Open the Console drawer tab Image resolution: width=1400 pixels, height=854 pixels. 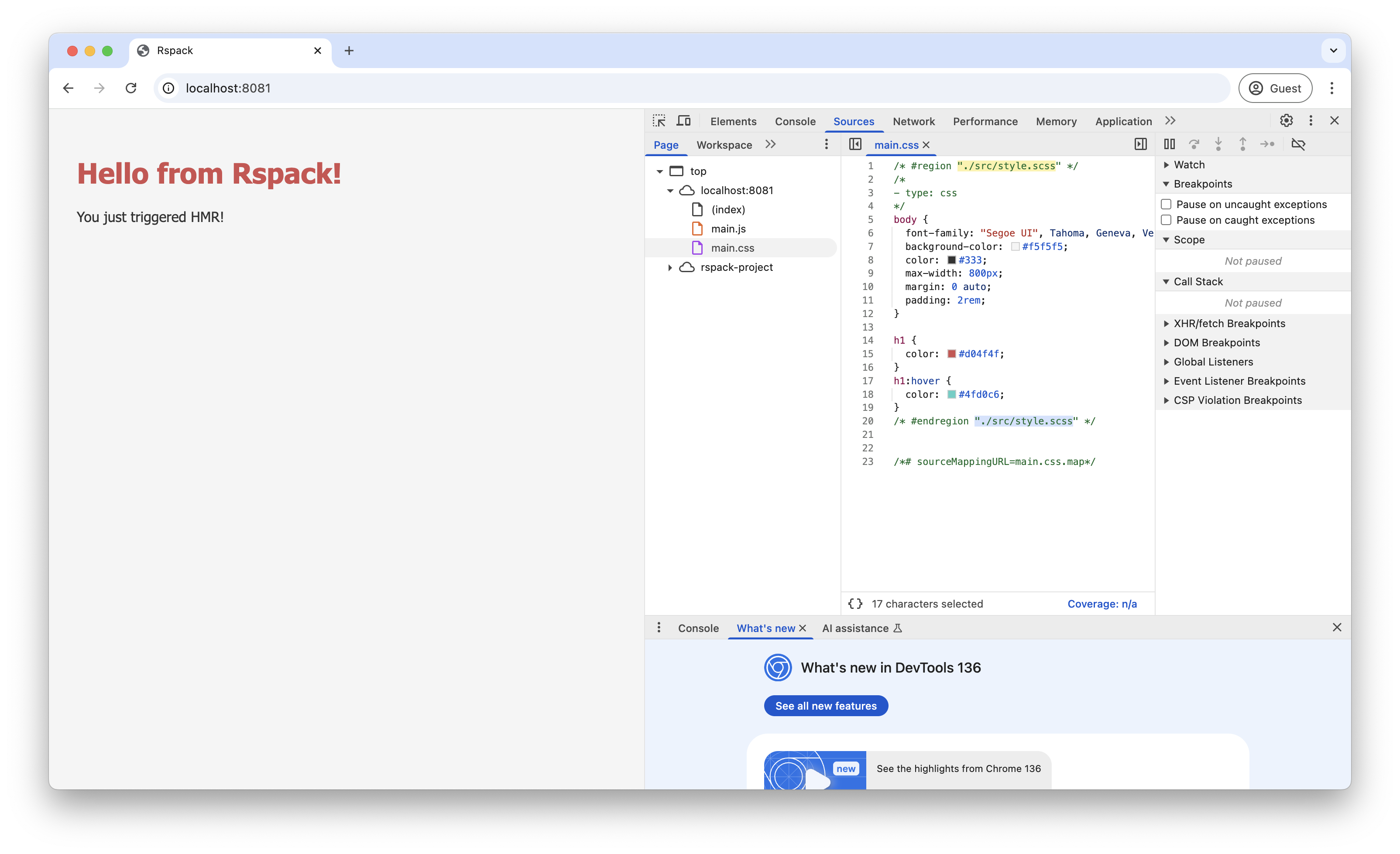tap(698, 628)
